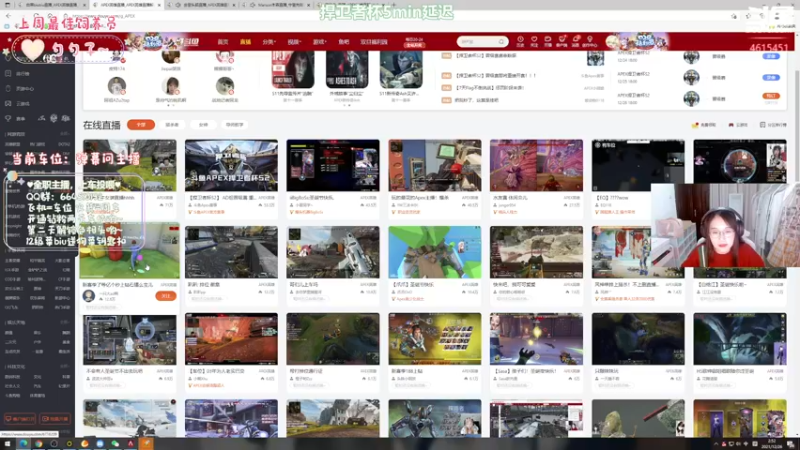
Task: Open Google Chrome on the taskbar
Action: click(39, 444)
